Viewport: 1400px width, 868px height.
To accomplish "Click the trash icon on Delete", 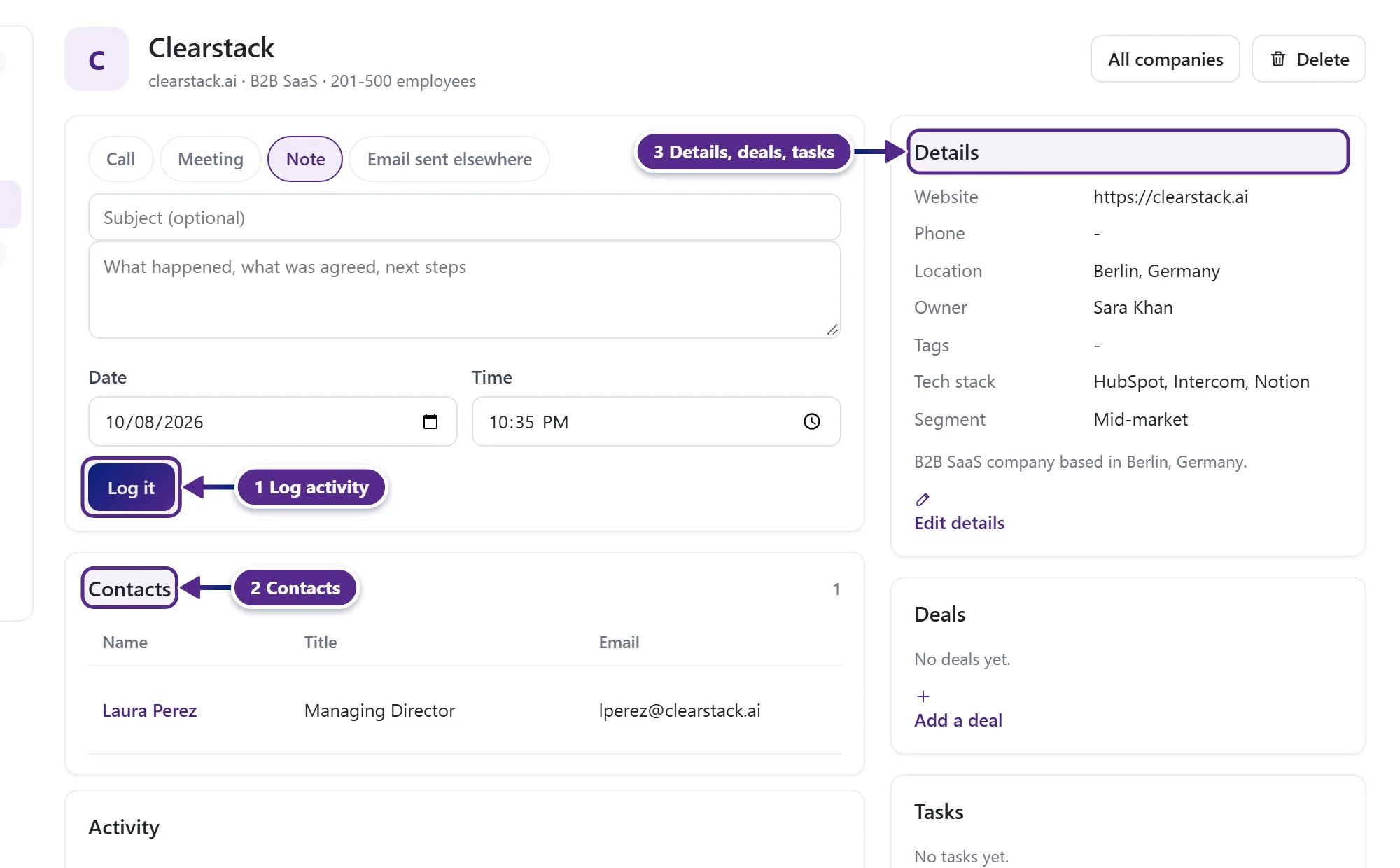I will tap(1278, 59).
